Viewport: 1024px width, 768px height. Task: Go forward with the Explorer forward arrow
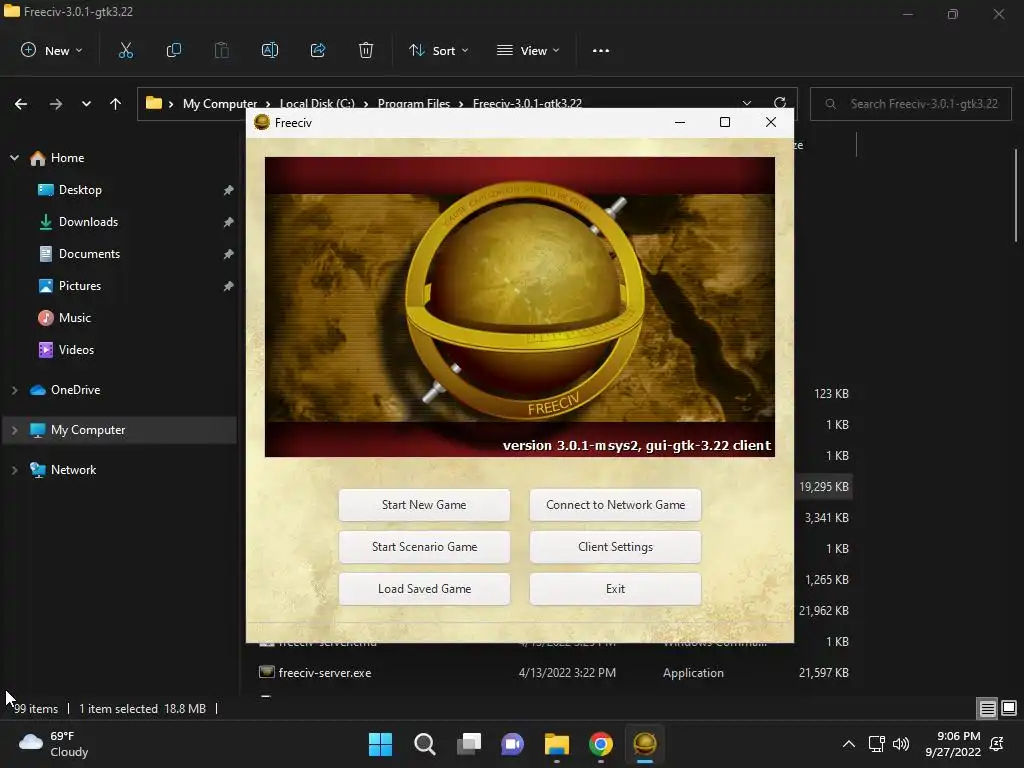coord(56,104)
